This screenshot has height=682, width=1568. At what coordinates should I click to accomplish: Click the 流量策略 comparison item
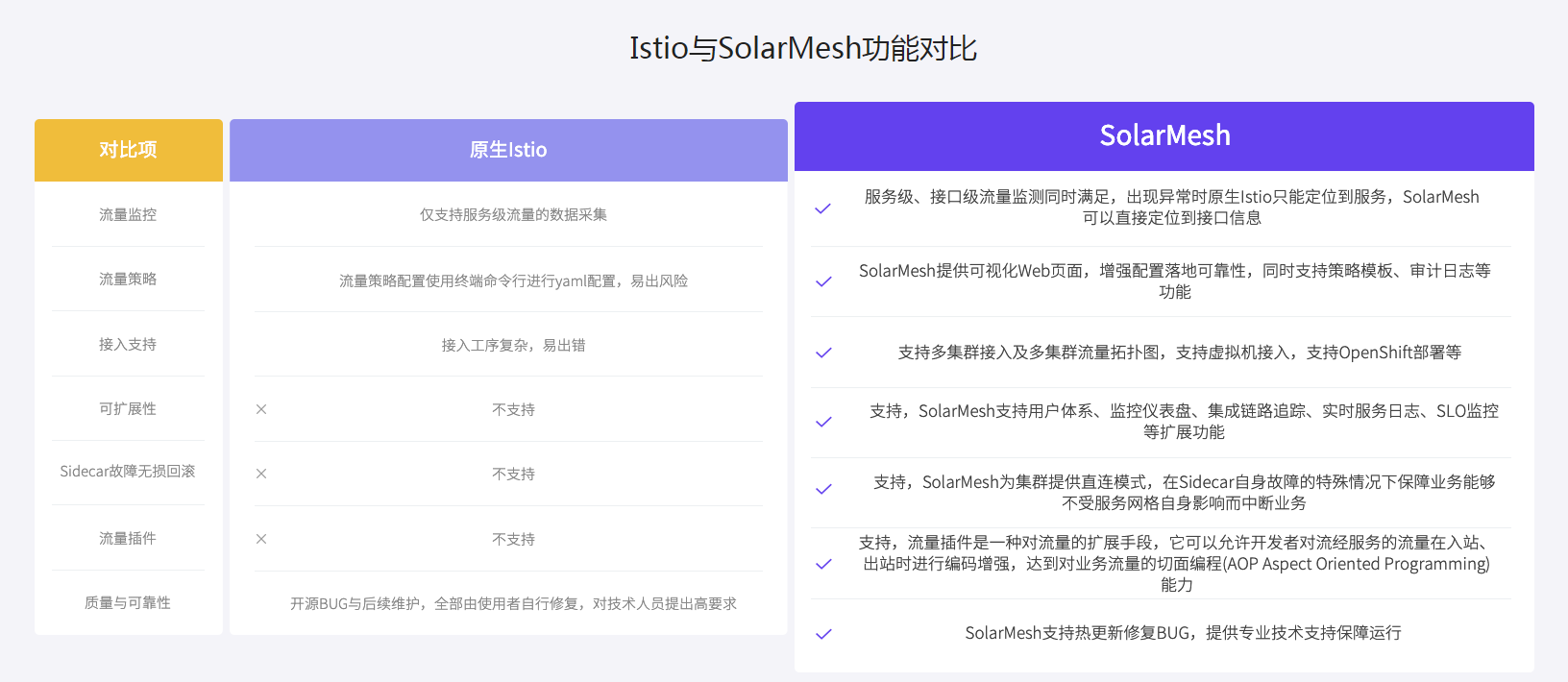128,279
